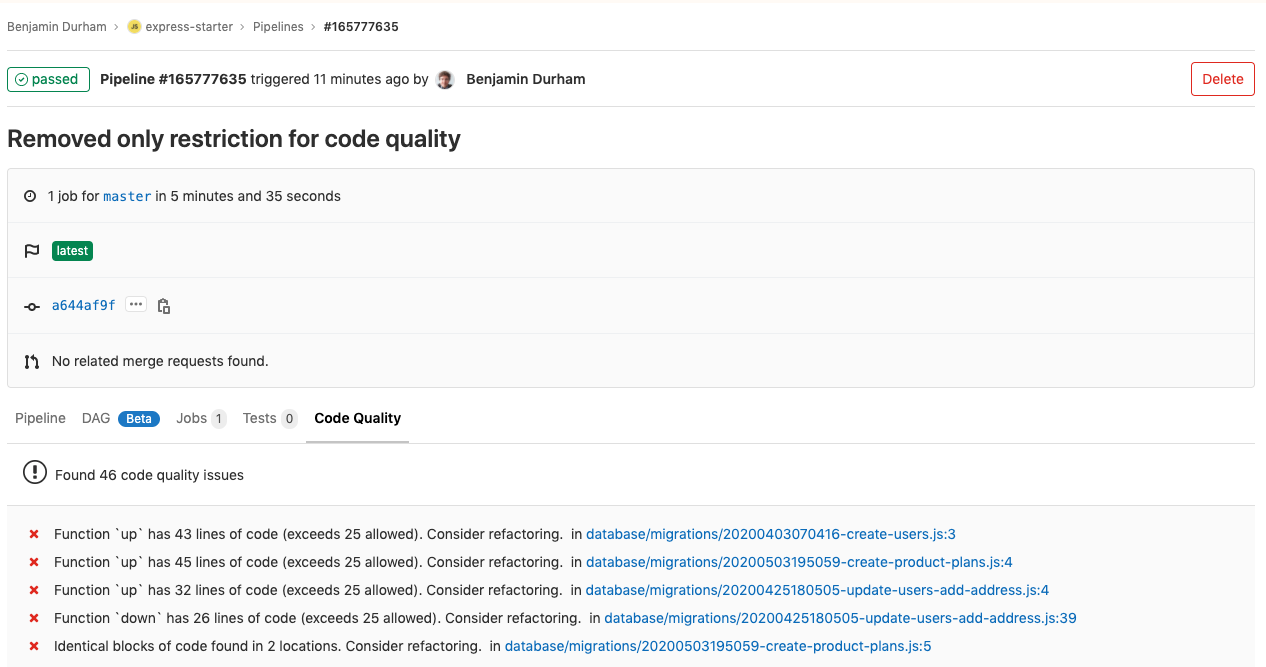This screenshot has width=1266, height=667.
Task: Click 'No related merge requests found.' text
Action: 160,361
